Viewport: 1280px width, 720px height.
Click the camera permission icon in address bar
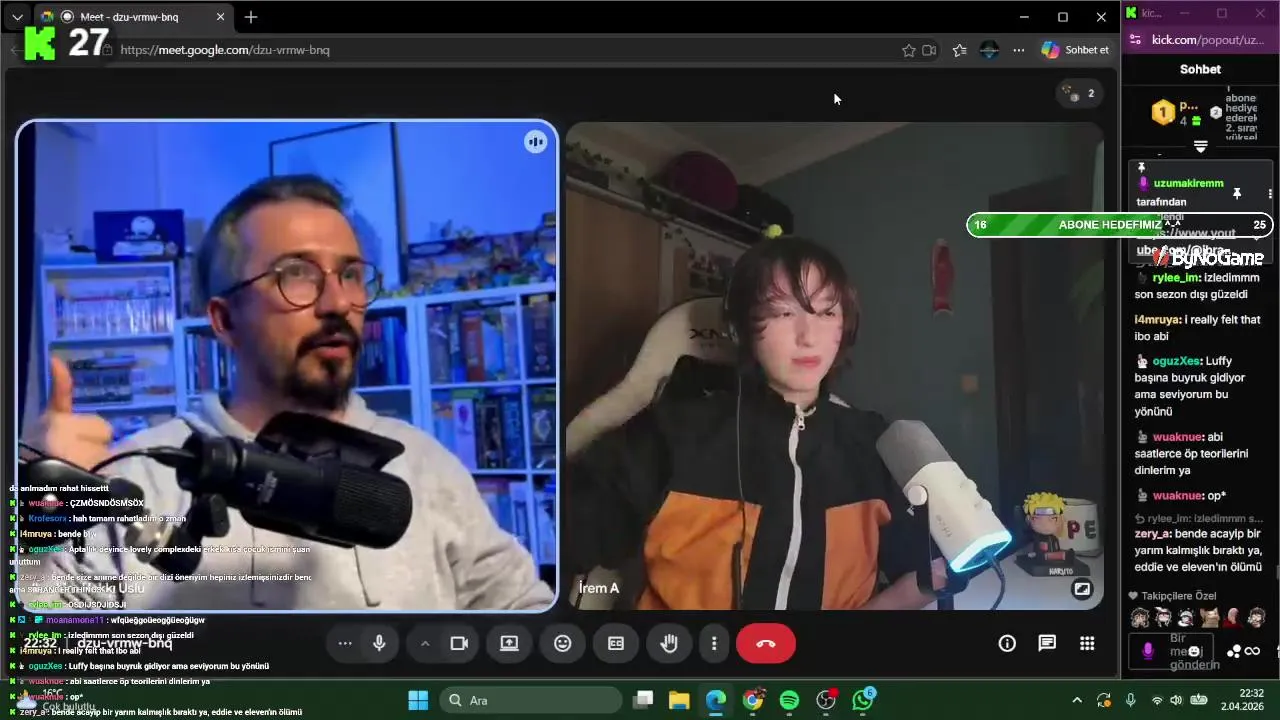point(929,50)
